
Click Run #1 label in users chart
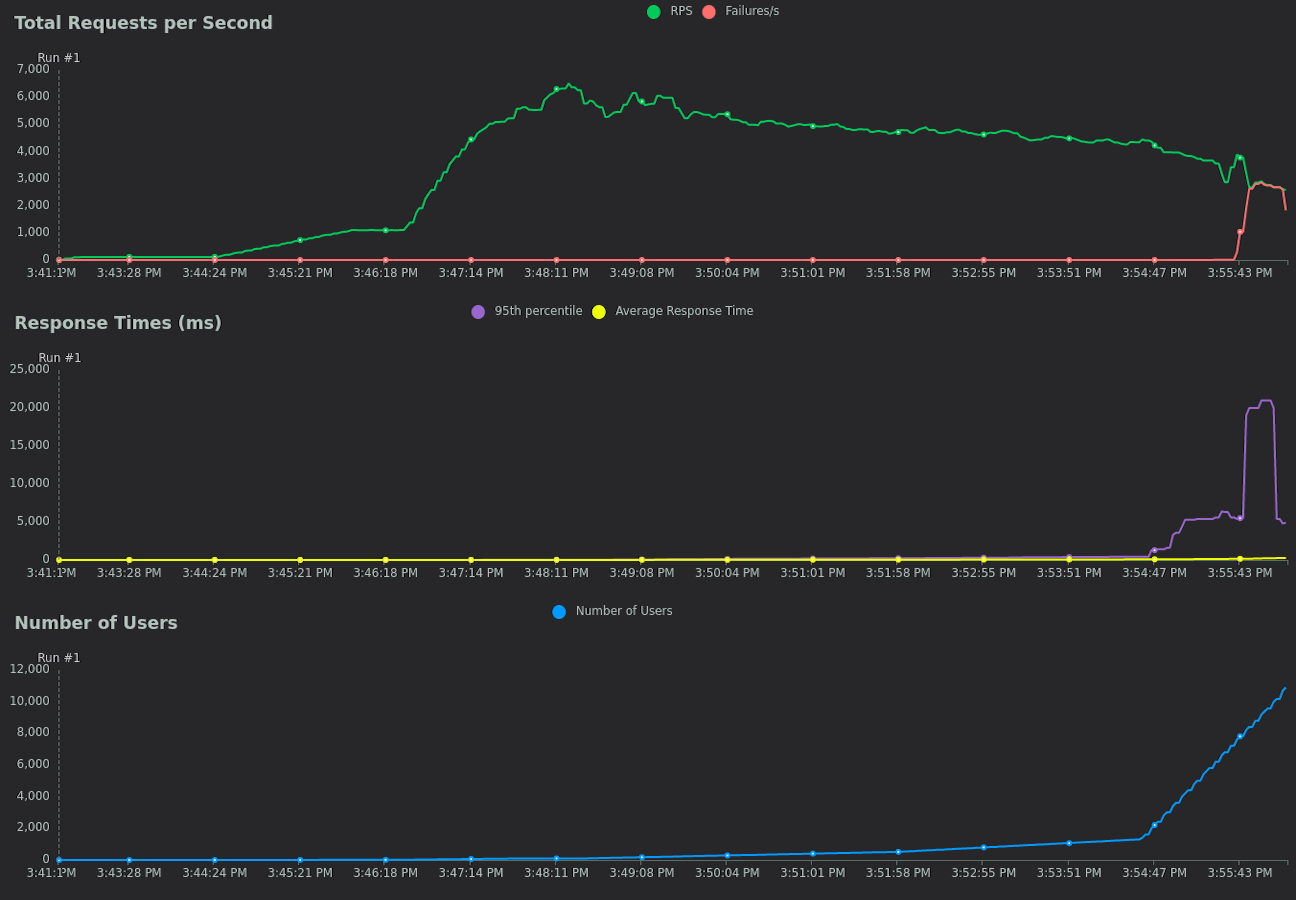click(x=59, y=658)
